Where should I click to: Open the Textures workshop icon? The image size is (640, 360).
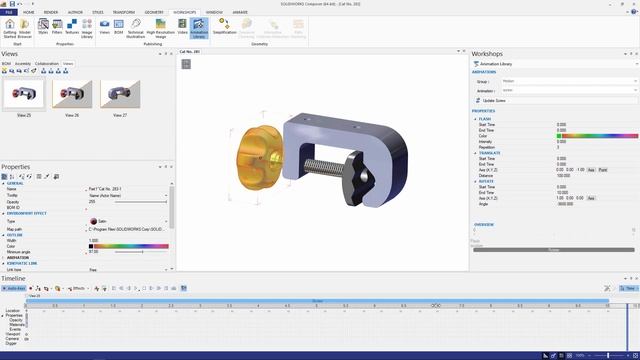pyautogui.click(x=72, y=27)
